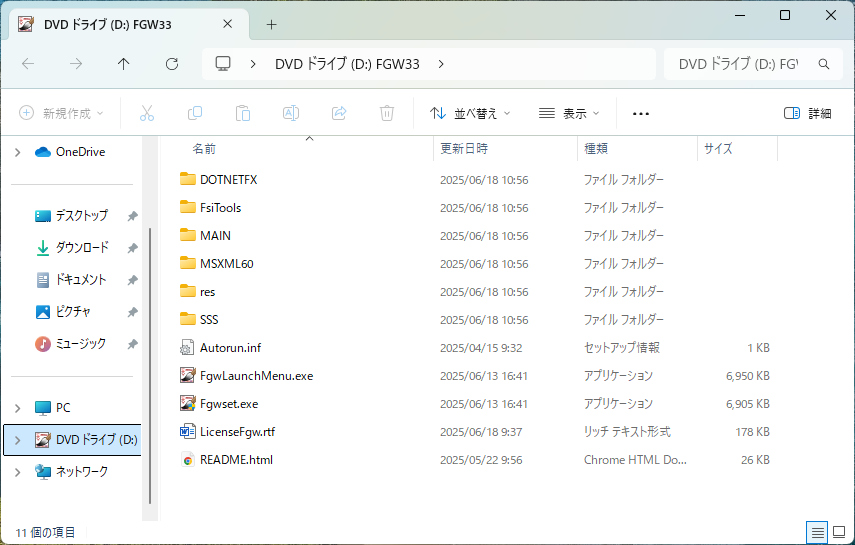Open the DOTNETFX folder
This screenshot has width=855, height=545.
(228, 180)
